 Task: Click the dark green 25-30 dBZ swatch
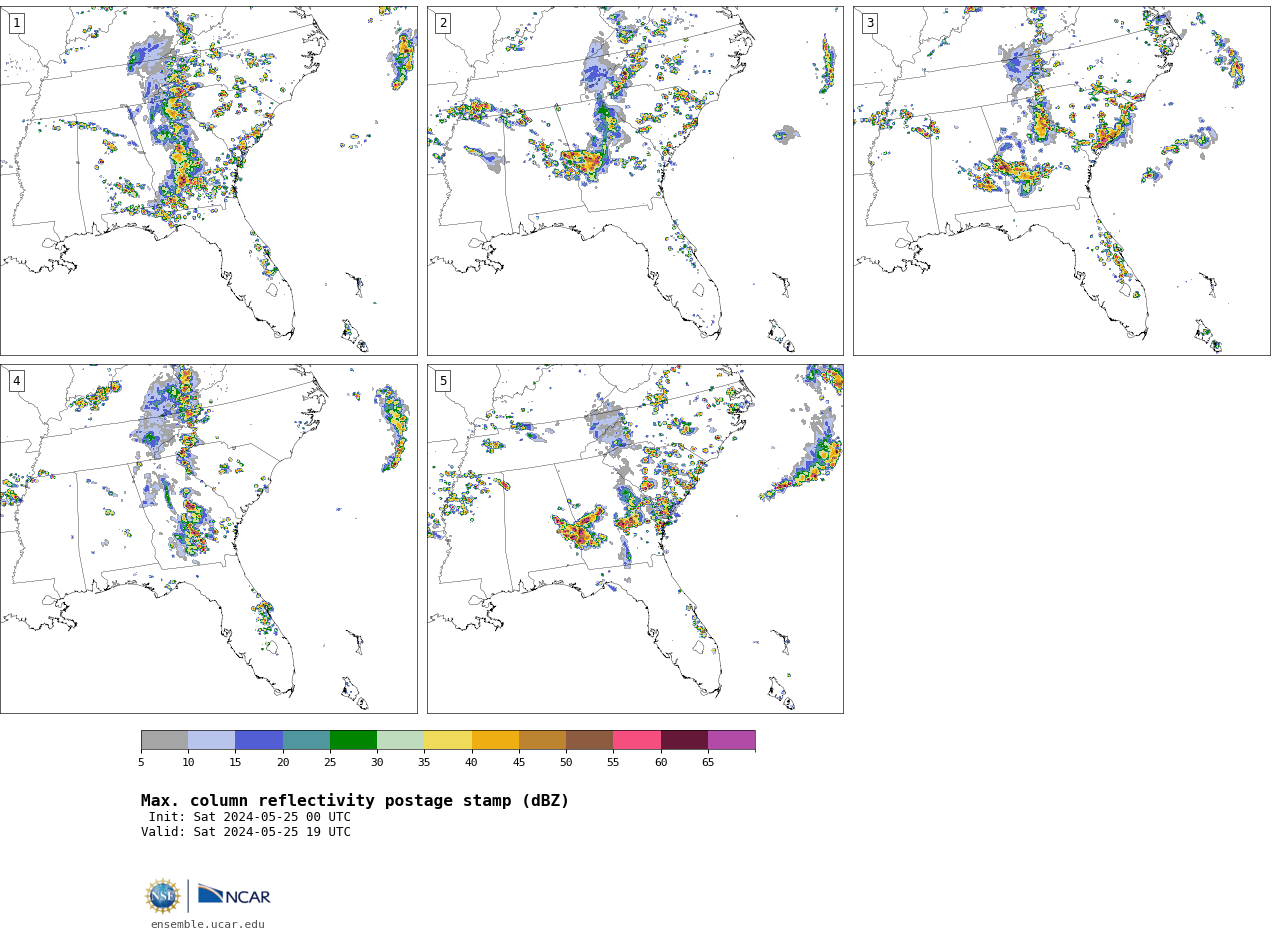click(x=353, y=740)
